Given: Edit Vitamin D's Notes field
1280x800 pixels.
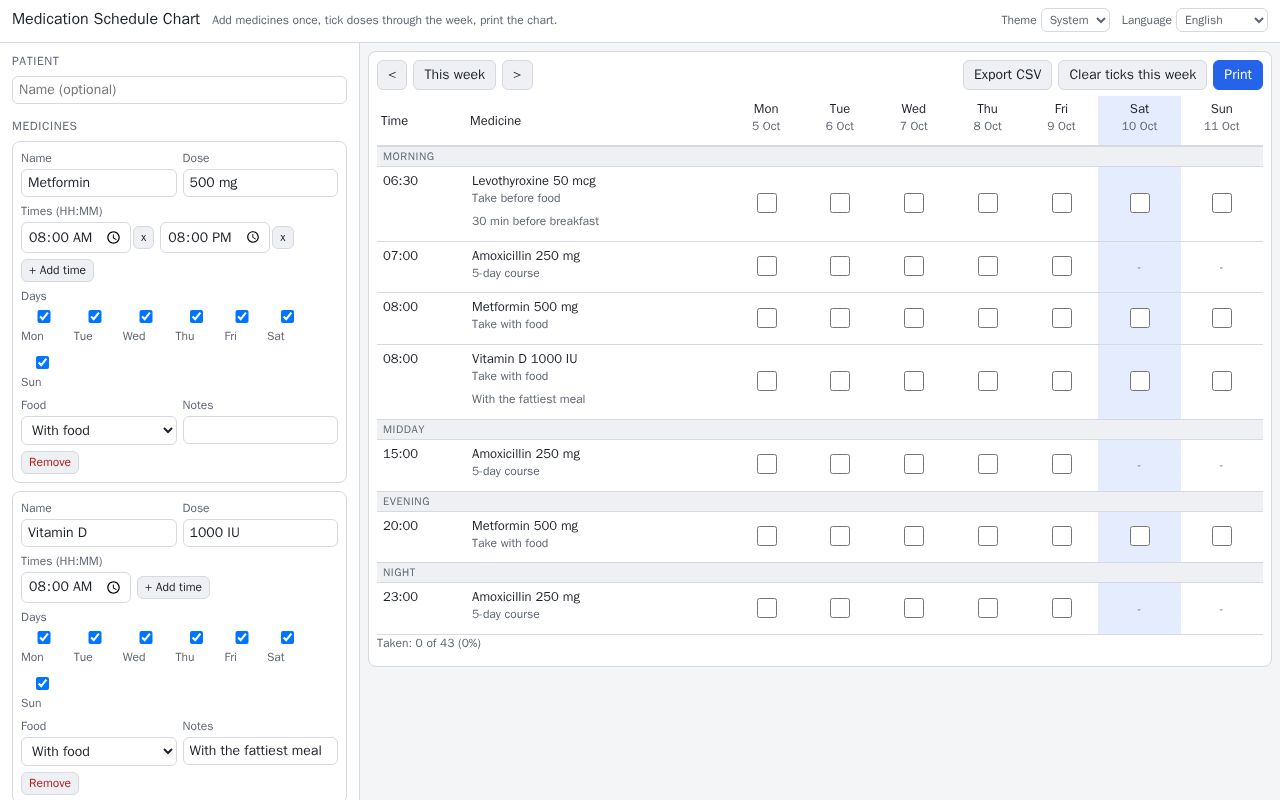Looking at the screenshot, I should point(260,751).
